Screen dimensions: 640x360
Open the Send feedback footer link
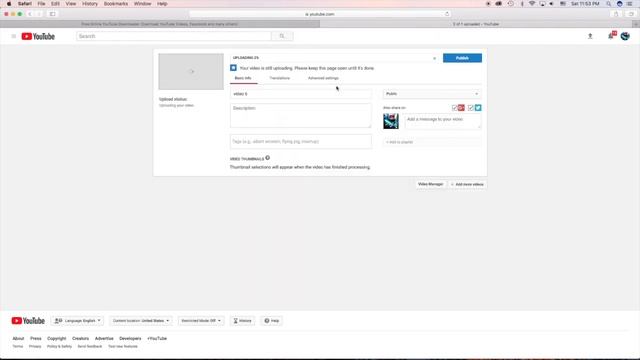(90, 347)
